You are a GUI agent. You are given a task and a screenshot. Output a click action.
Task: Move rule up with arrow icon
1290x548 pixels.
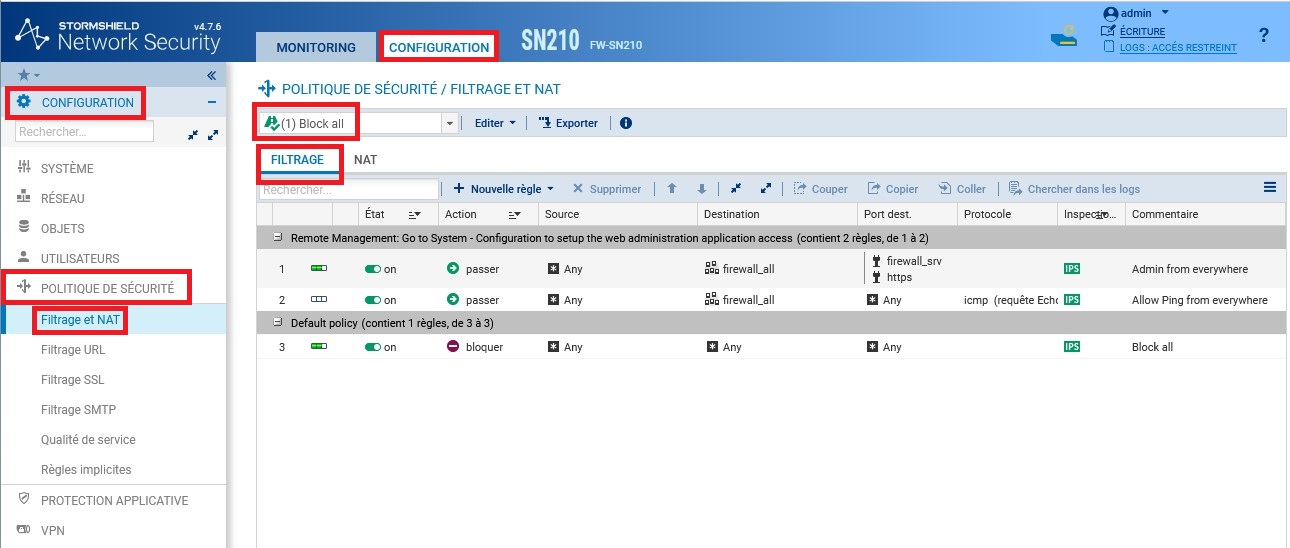[672, 188]
